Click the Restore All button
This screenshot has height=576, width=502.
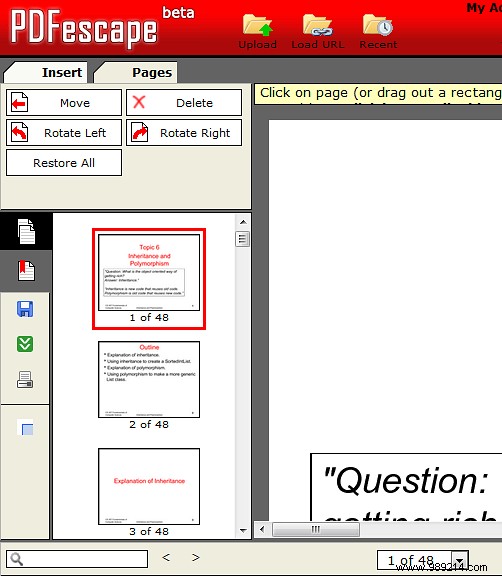point(64,162)
